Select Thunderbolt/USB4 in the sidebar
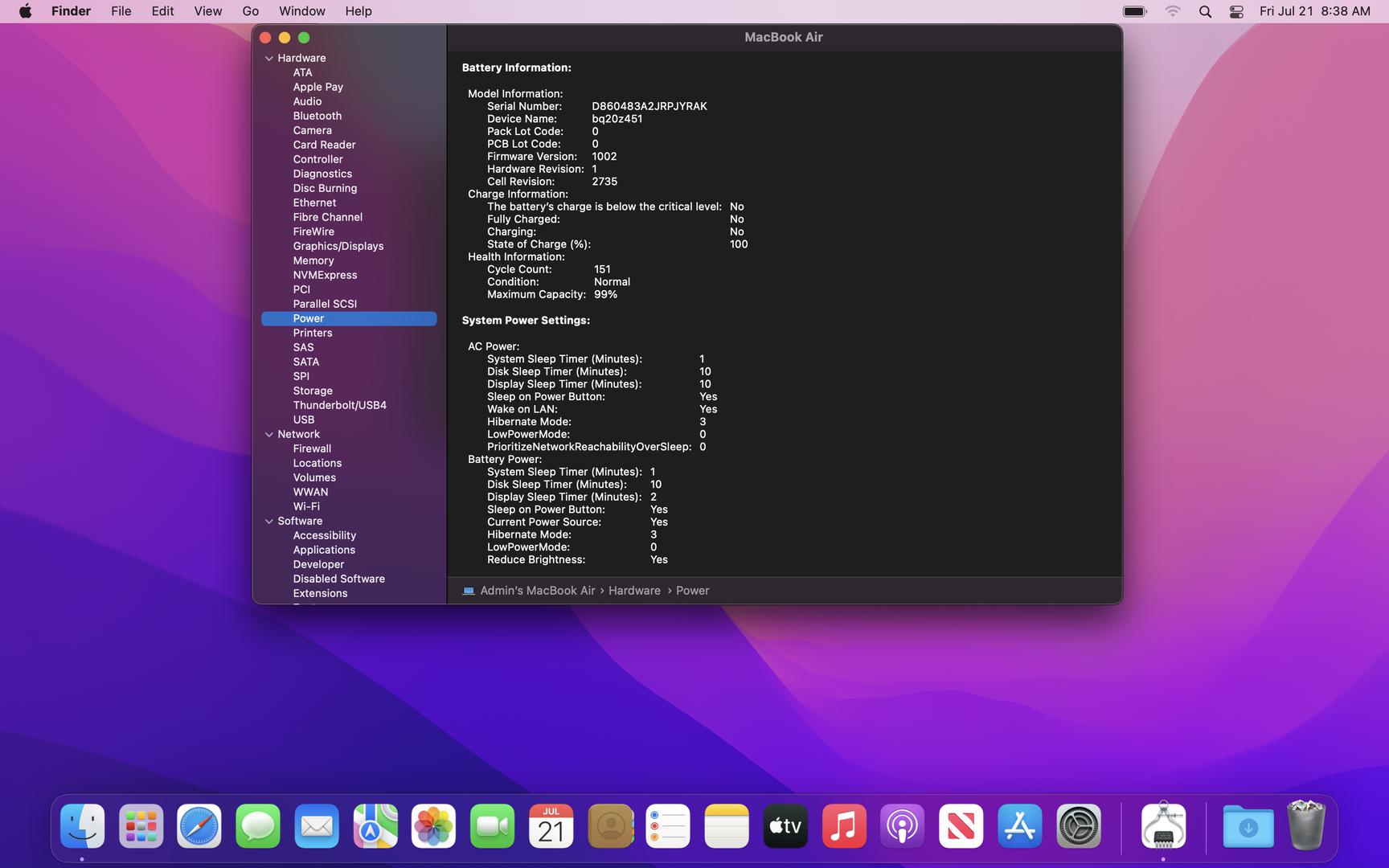 (340, 405)
